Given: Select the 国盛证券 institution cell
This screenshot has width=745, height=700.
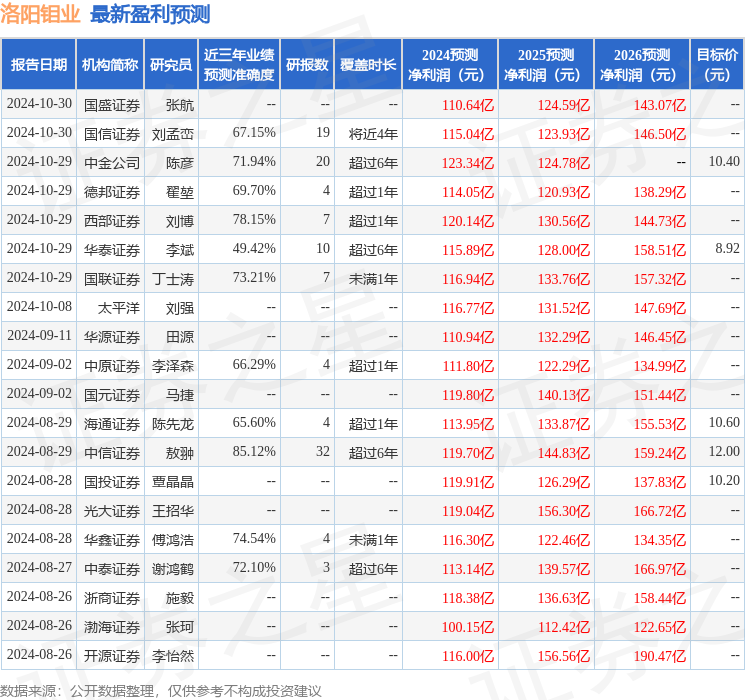Looking at the screenshot, I should pyautogui.click(x=112, y=105).
